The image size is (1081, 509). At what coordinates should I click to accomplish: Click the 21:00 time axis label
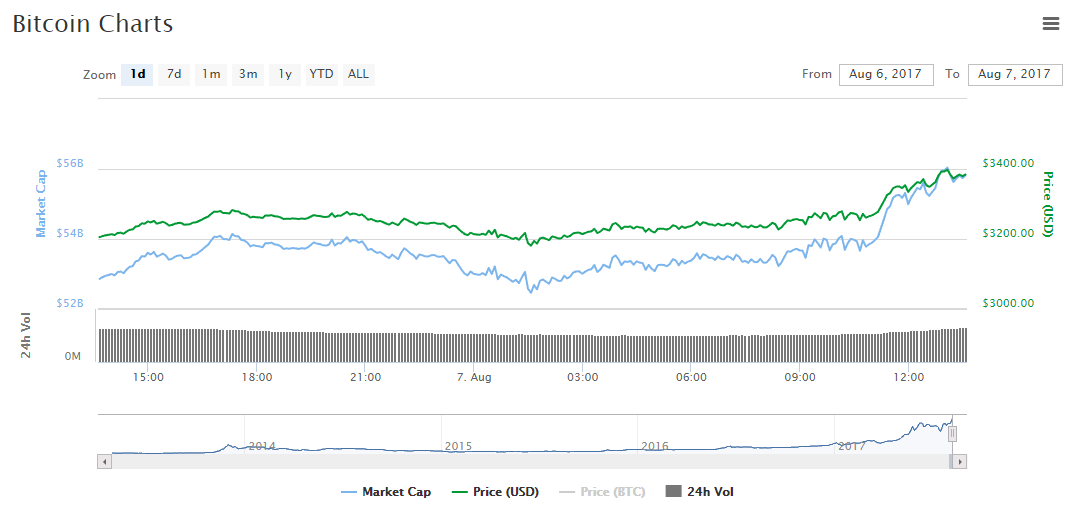tap(365, 377)
